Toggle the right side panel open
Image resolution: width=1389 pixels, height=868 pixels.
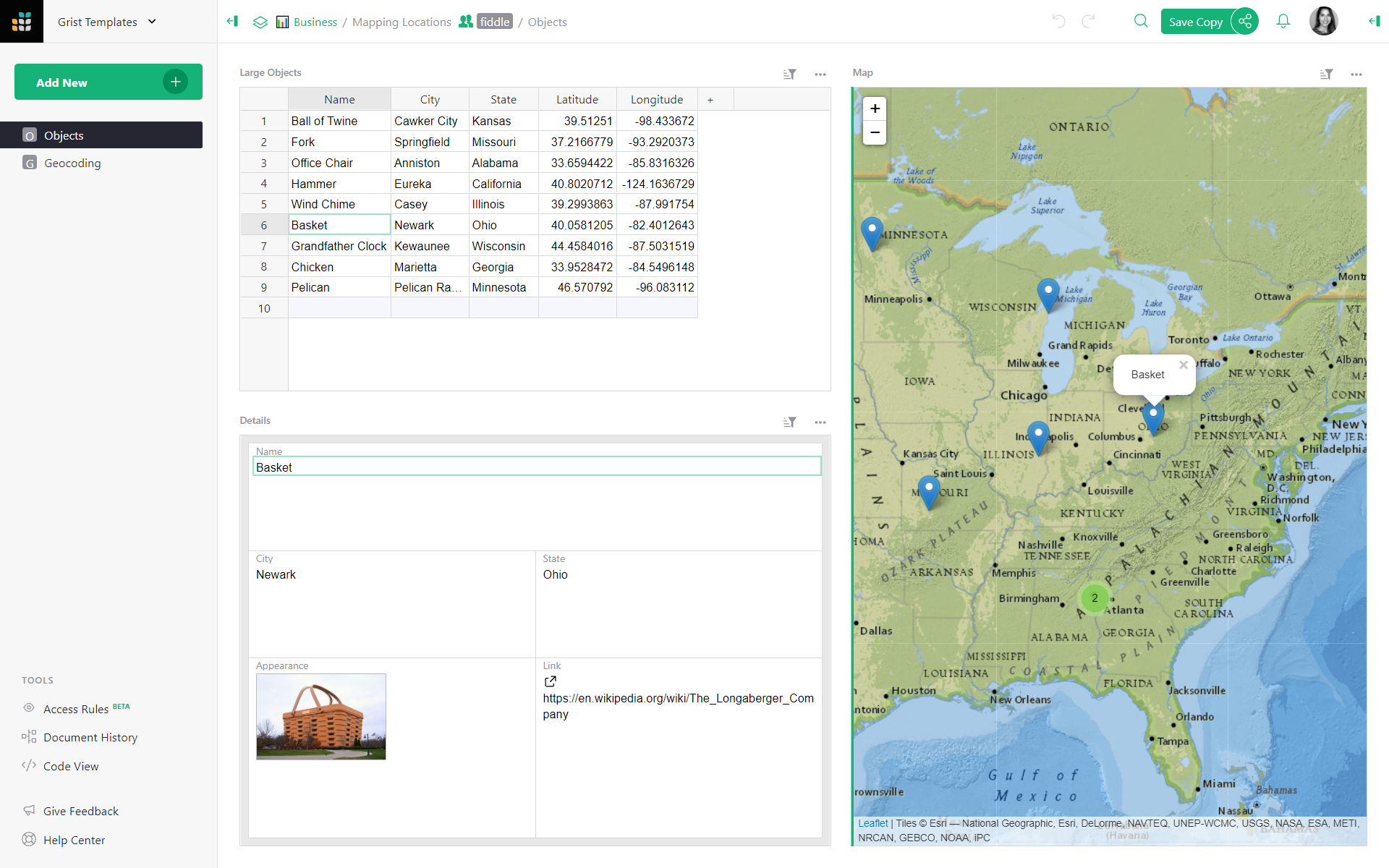(x=1374, y=21)
